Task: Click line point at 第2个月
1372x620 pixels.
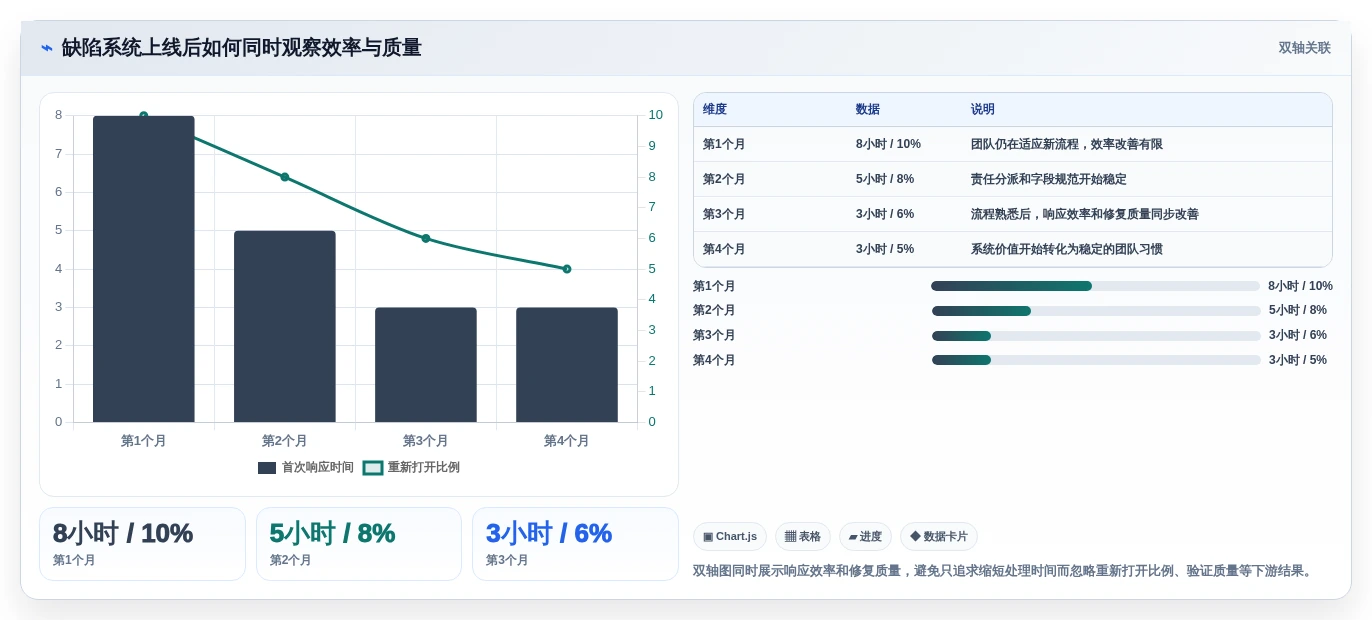Action: pyautogui.click(x=285, y=177)
